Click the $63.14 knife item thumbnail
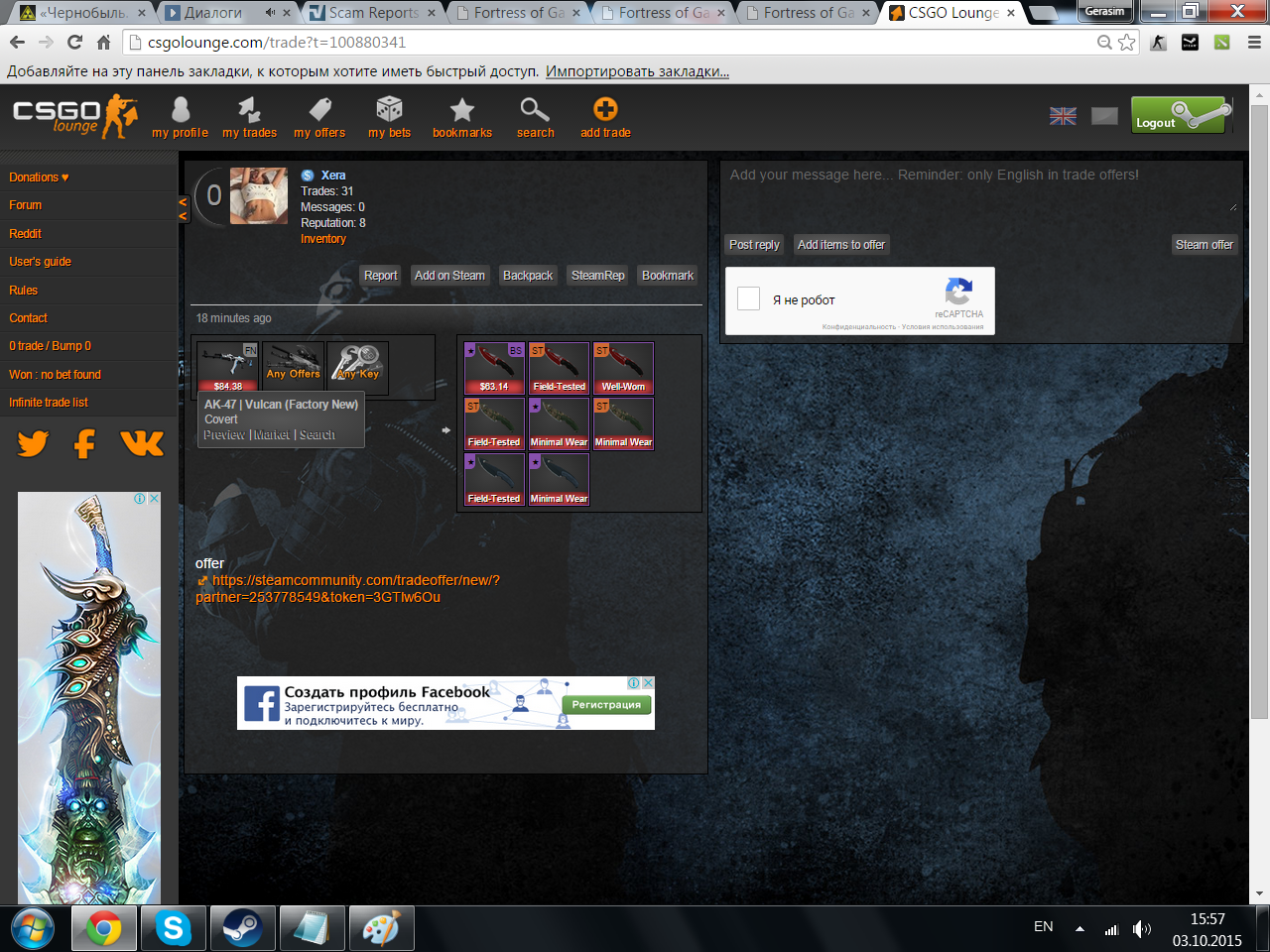The height and width of the screenshot is (952, 1270). pos(494,368)
